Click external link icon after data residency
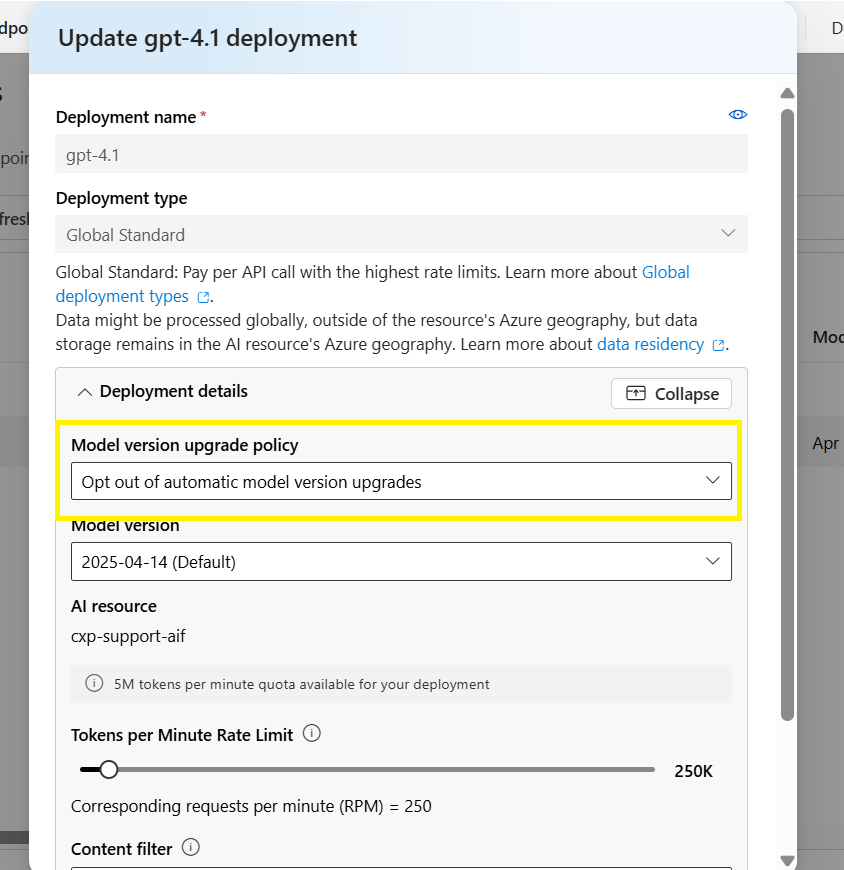Viewport: 844px width, 870px height. pyautogui.click(x=718, y=345)
